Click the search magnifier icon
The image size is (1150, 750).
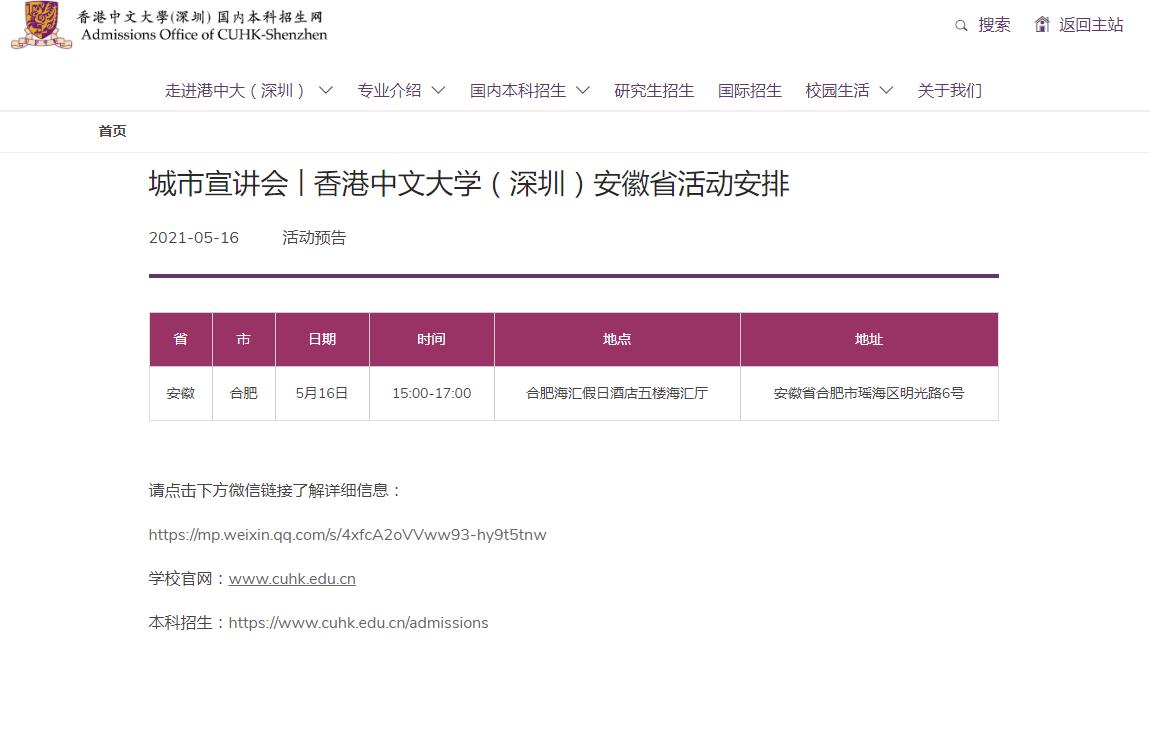coord(961,26)
